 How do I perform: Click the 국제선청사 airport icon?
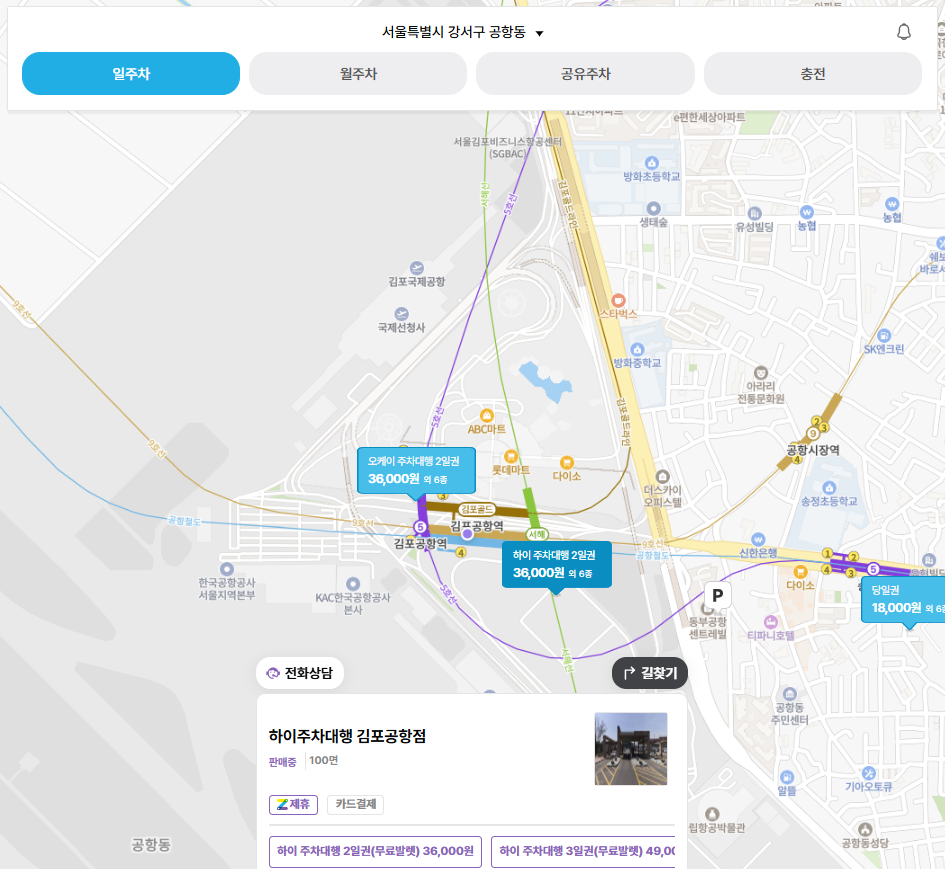pos(401,314)
